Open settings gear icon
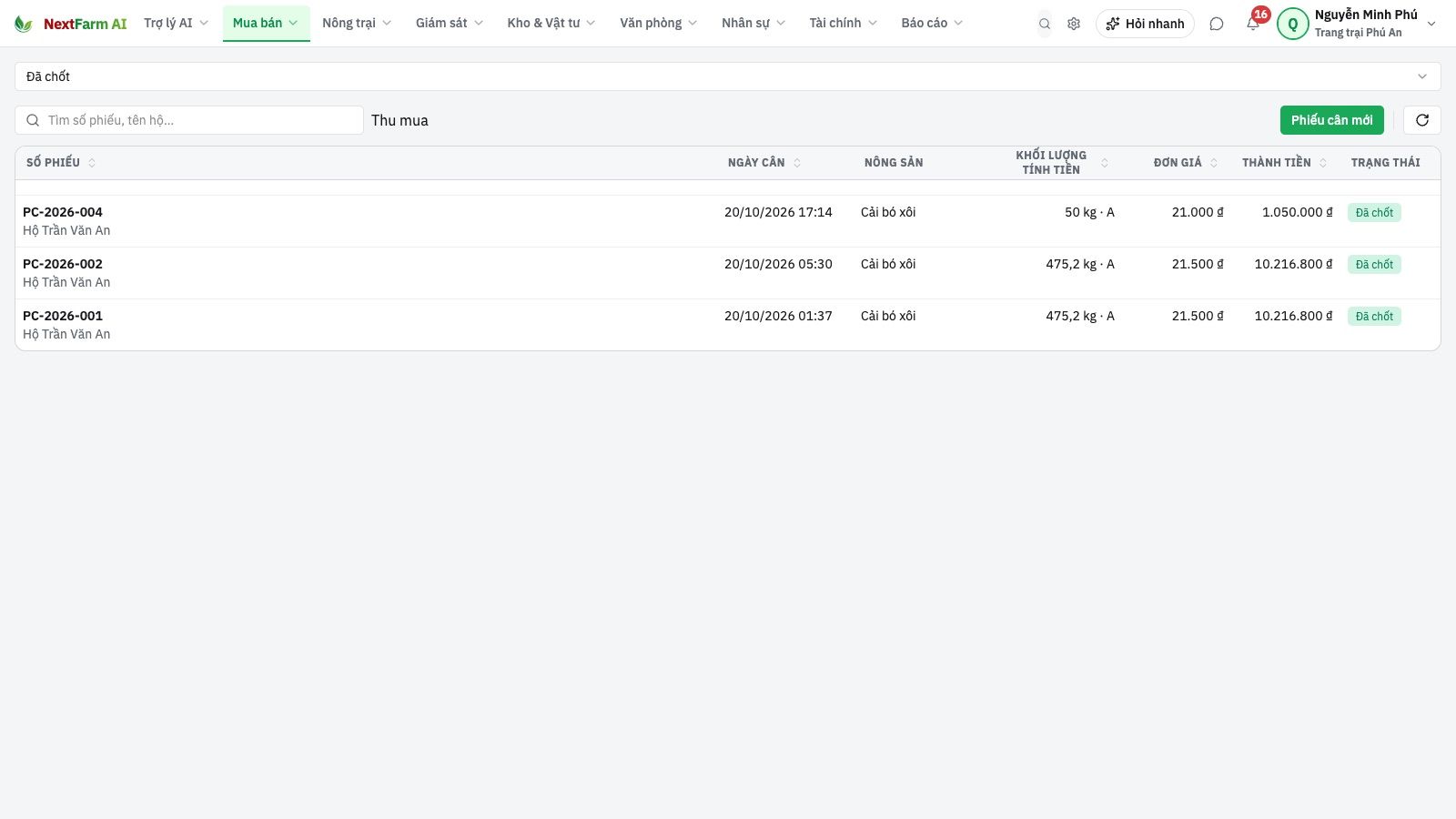 (1074, 24)
